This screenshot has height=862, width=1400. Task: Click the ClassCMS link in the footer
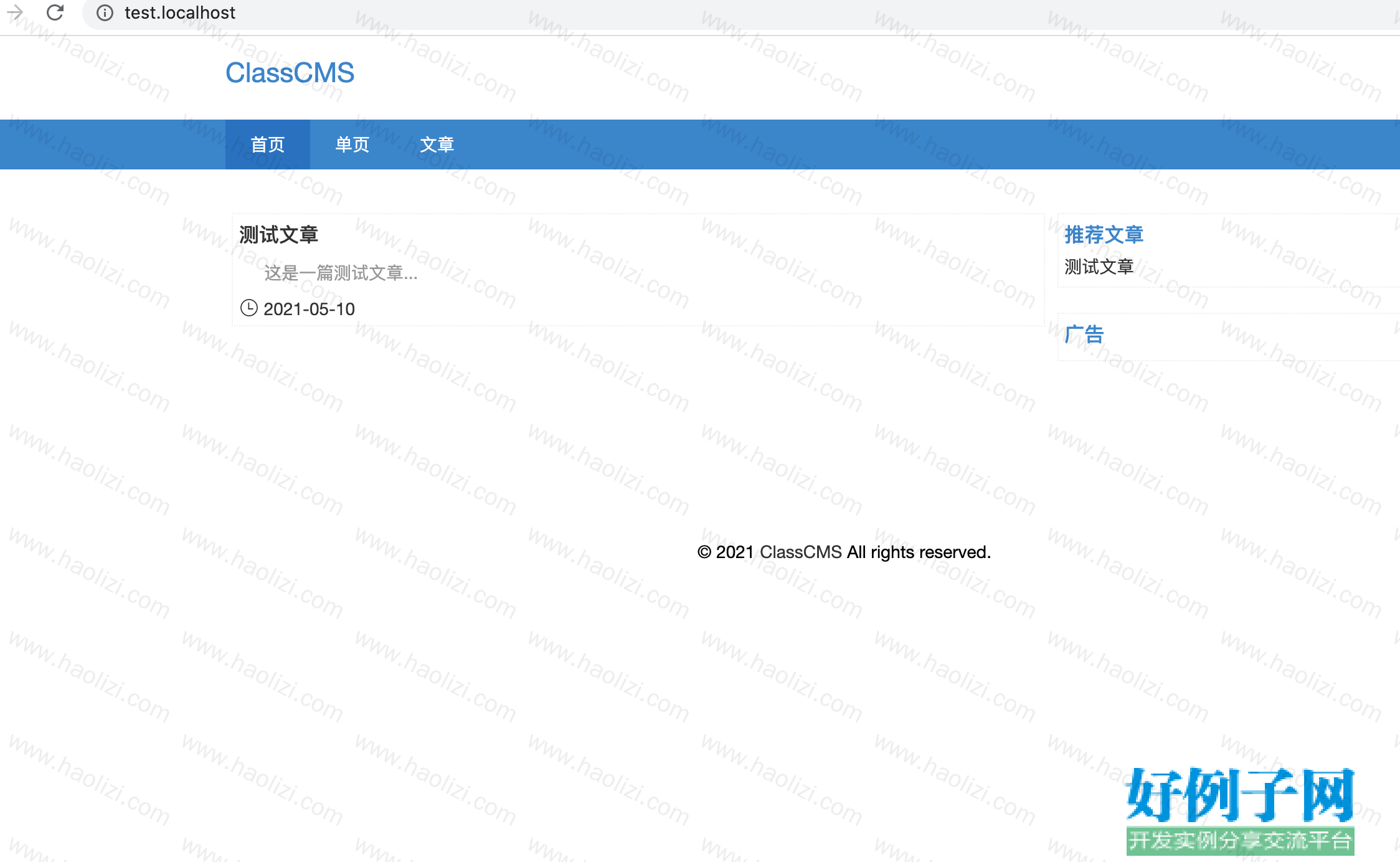800,552
